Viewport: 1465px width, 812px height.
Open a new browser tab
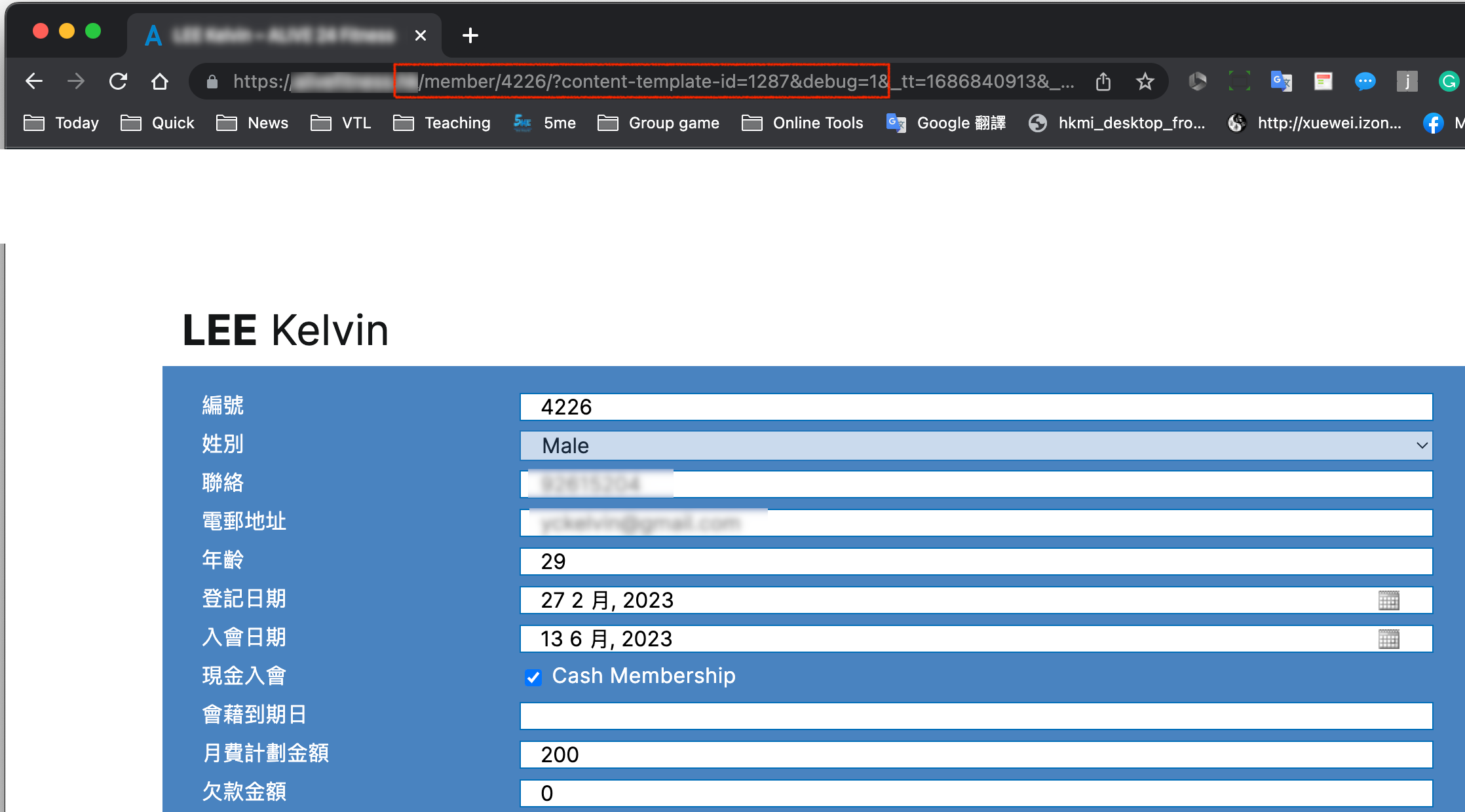[470, 35]
